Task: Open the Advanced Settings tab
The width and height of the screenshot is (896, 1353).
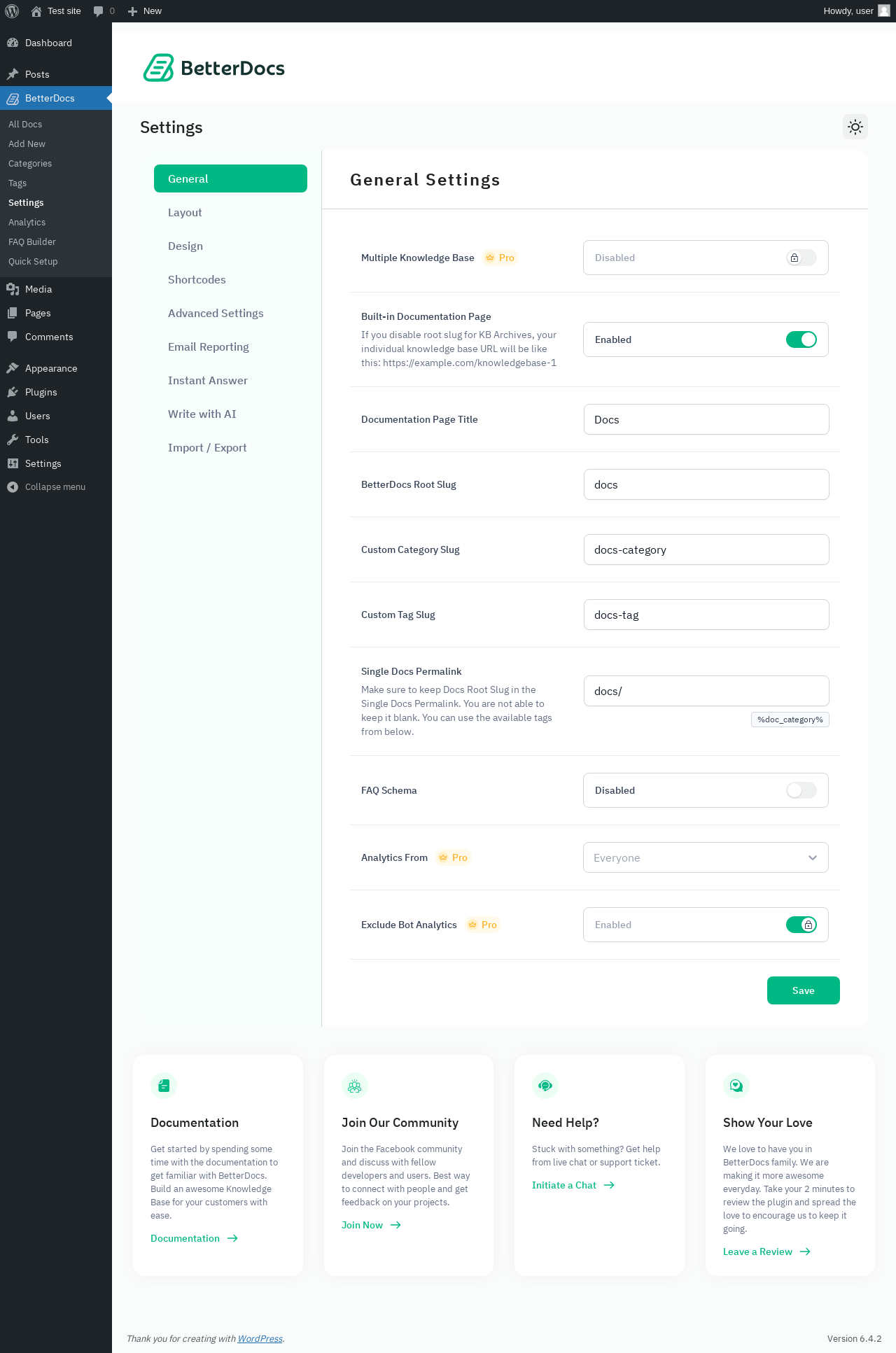Action: [230, 313]
